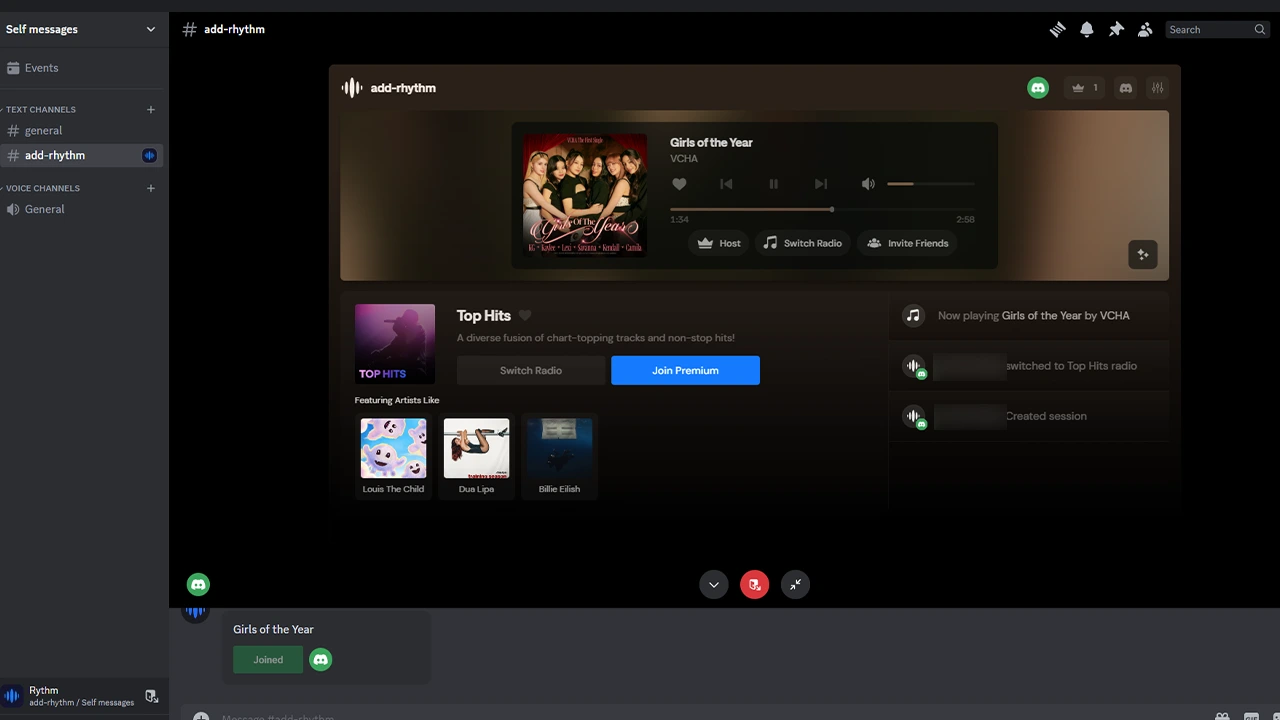Show the member list icon
The image size is (1280, 720).
pyautogui.click(x=1145, y=29)
